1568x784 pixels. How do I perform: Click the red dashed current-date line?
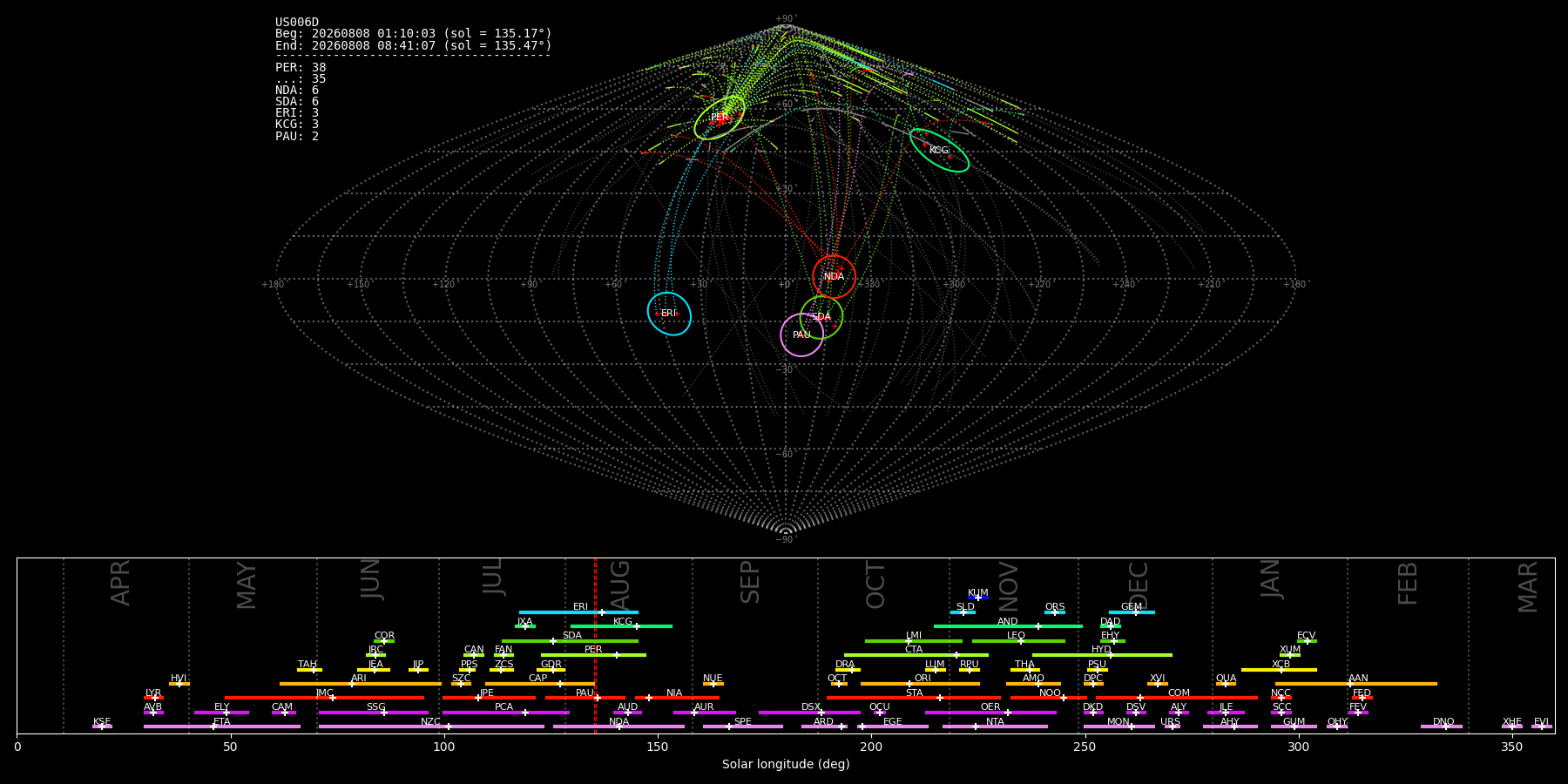pos(595,645)
